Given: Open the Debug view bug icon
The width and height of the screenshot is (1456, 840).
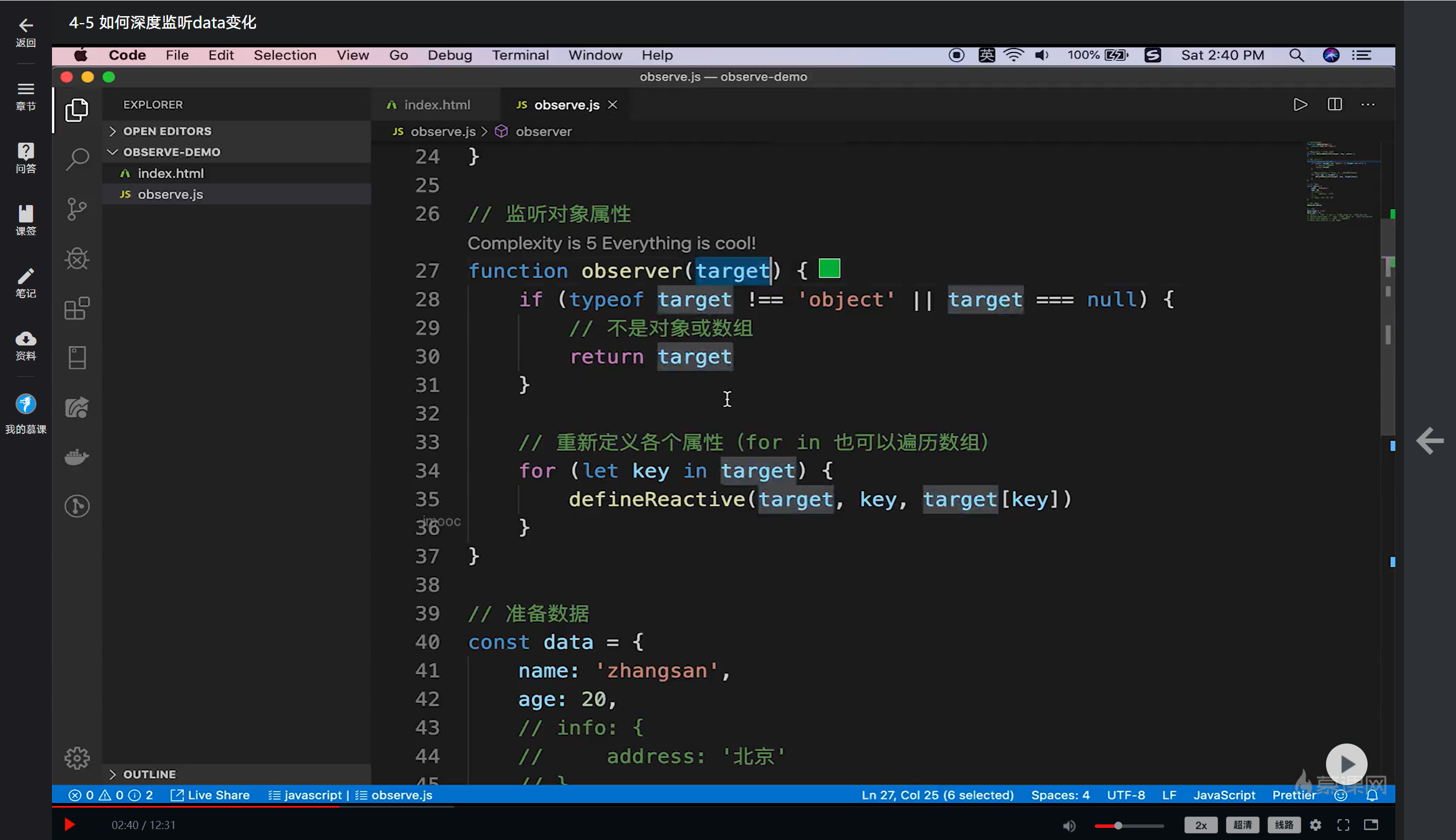Looking at the screenshot, I should 77,259.
